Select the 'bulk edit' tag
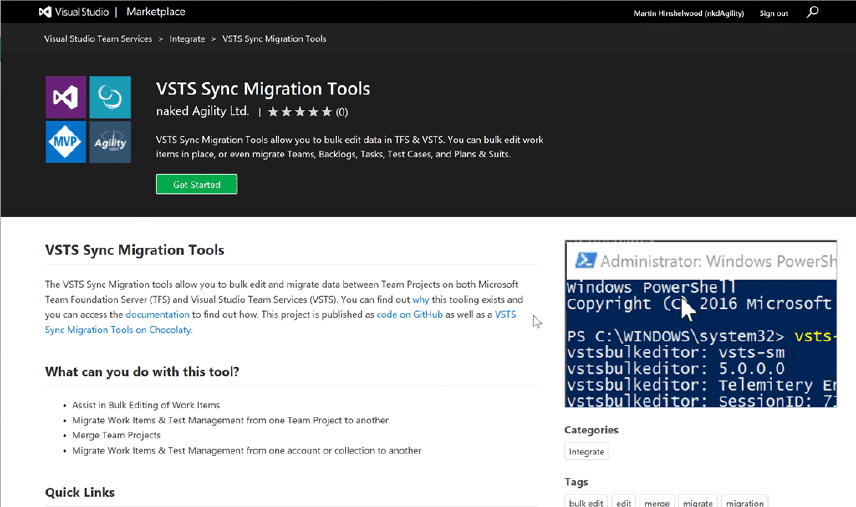Image resolution: width=856 pixels, height=507 pixels. tap(586, 503)
